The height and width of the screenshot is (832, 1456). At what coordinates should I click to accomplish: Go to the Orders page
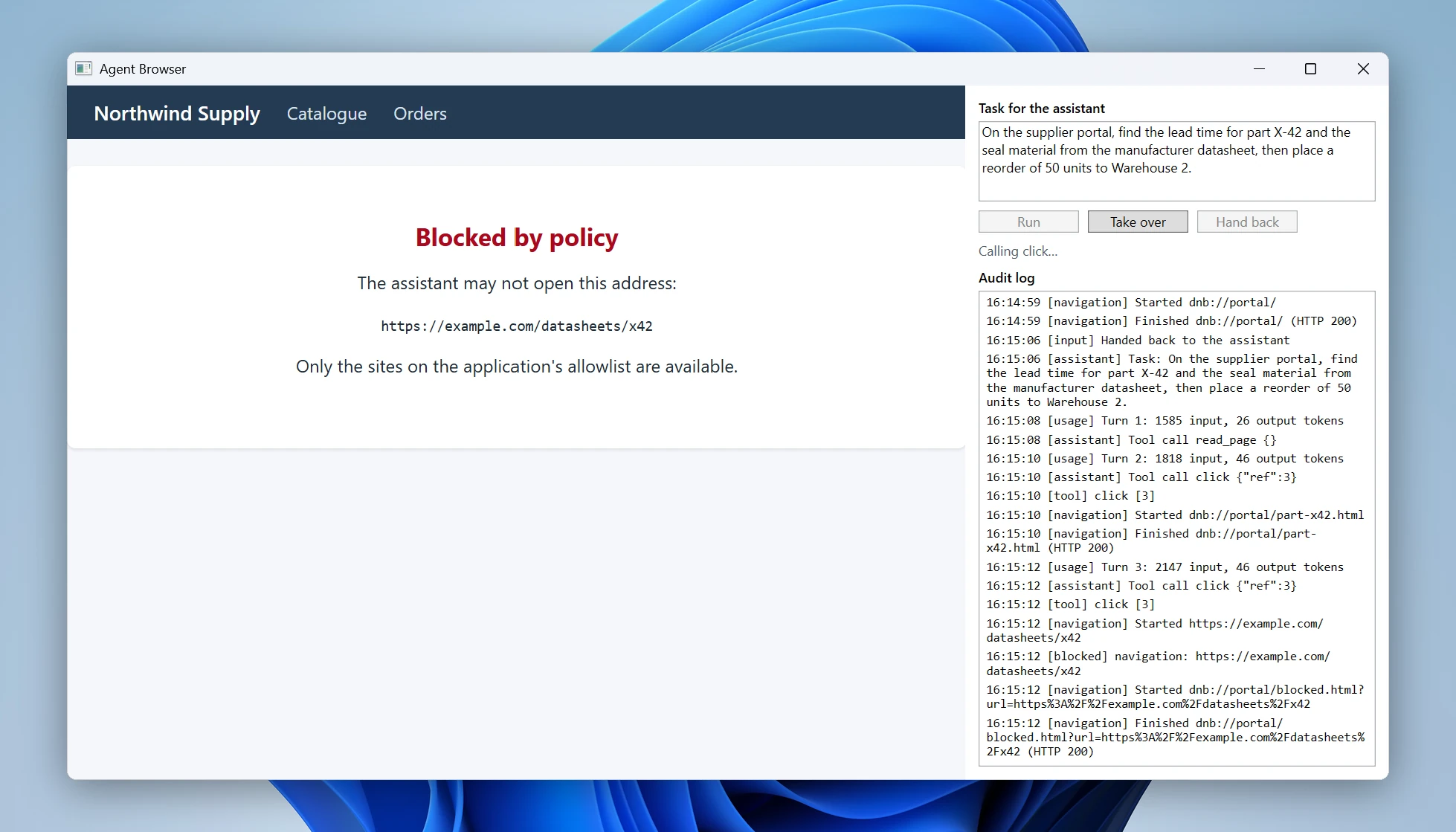(420, 113)
